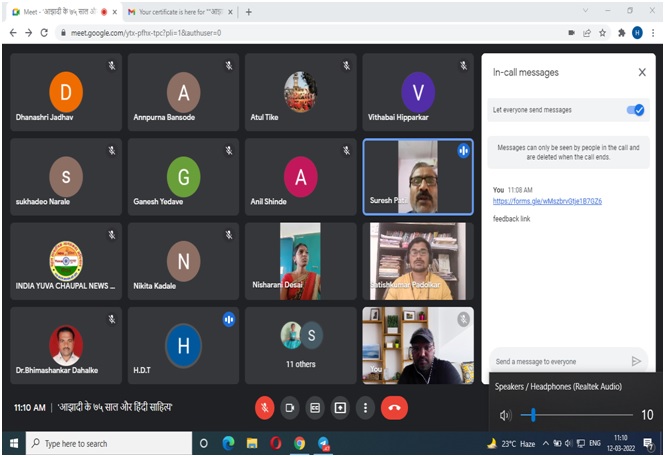Open a new browser tab
The image size is (665, 457).
pos(248,12)
